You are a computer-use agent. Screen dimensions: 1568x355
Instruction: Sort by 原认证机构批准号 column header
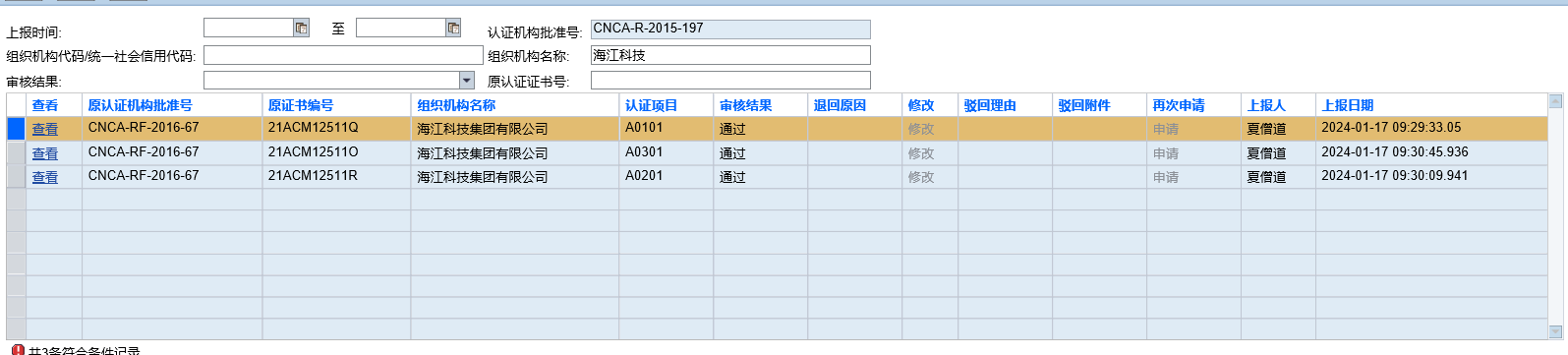(x=140, y=105)
